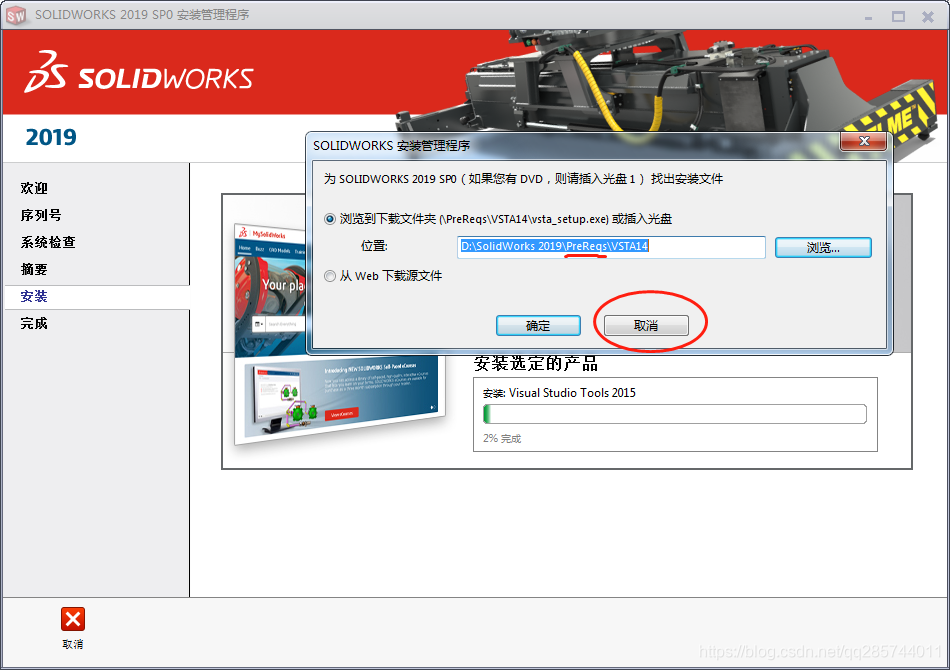
Task: Minimize the installation manager window
Action: coord(868,17)
